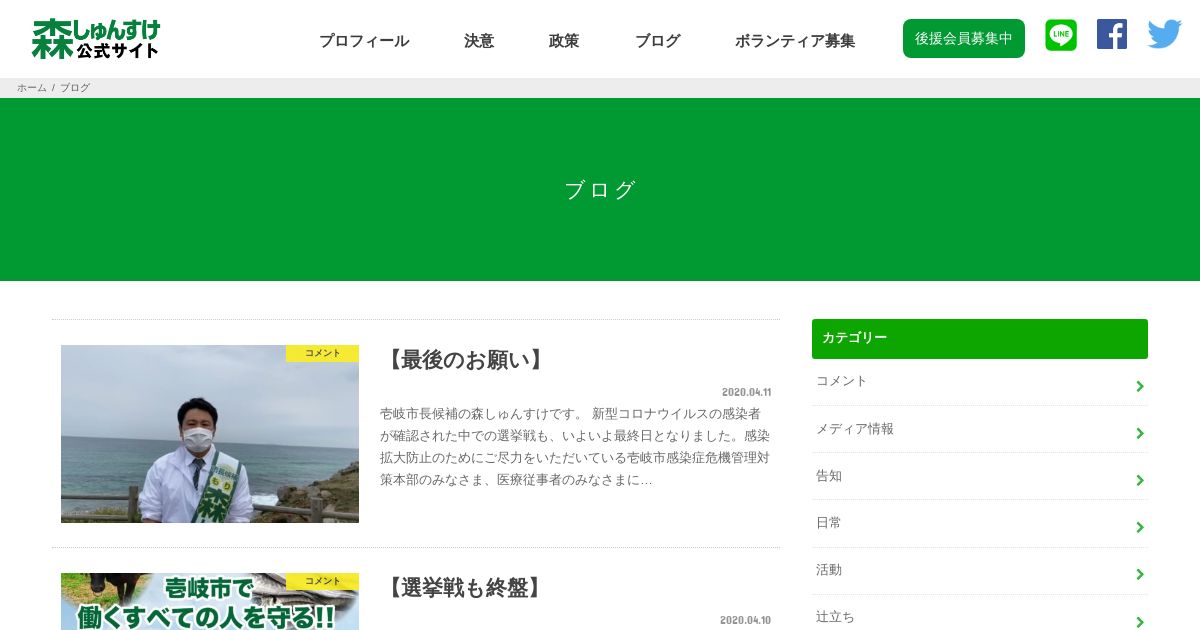The width and height of the screenshot is (1200, 630).
Task: Click the ブログ page heading in green banner
Action: (x=600, y=190)
